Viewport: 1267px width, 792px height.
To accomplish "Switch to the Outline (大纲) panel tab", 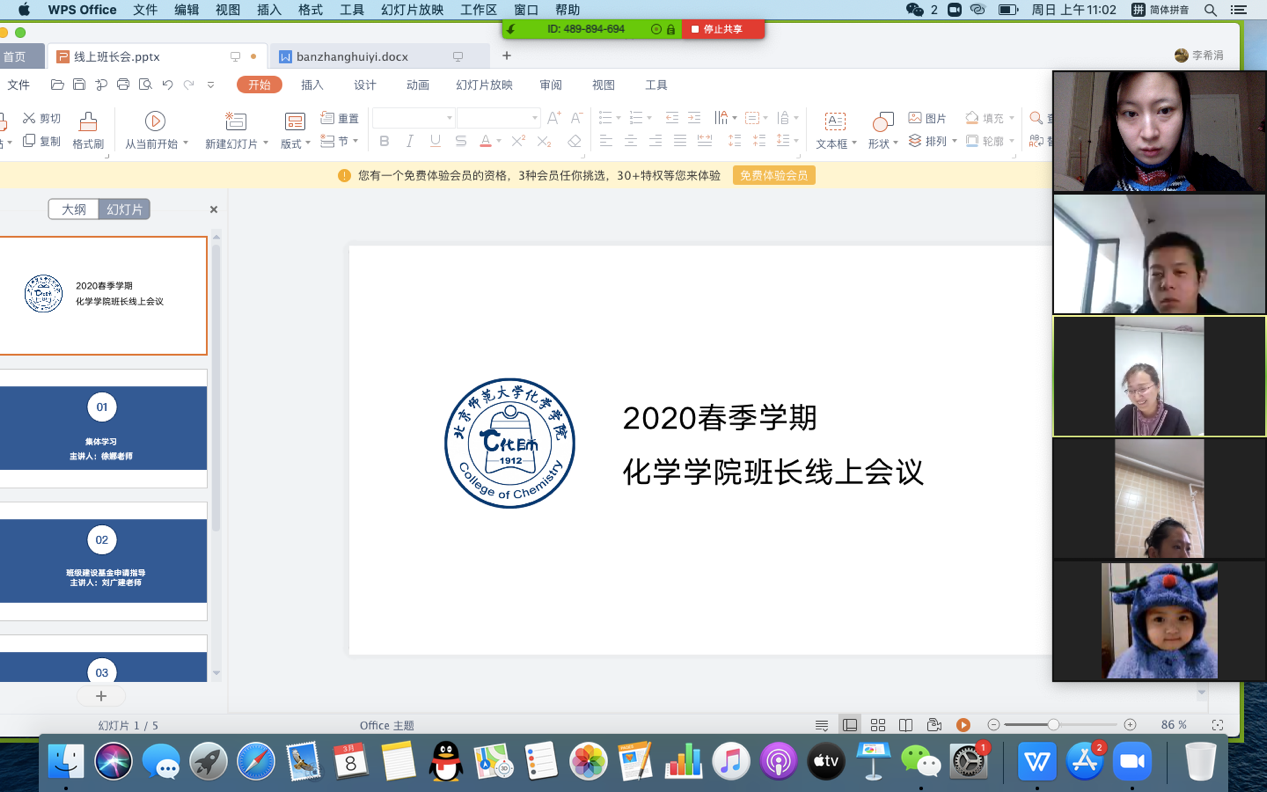I will (74, 209).
